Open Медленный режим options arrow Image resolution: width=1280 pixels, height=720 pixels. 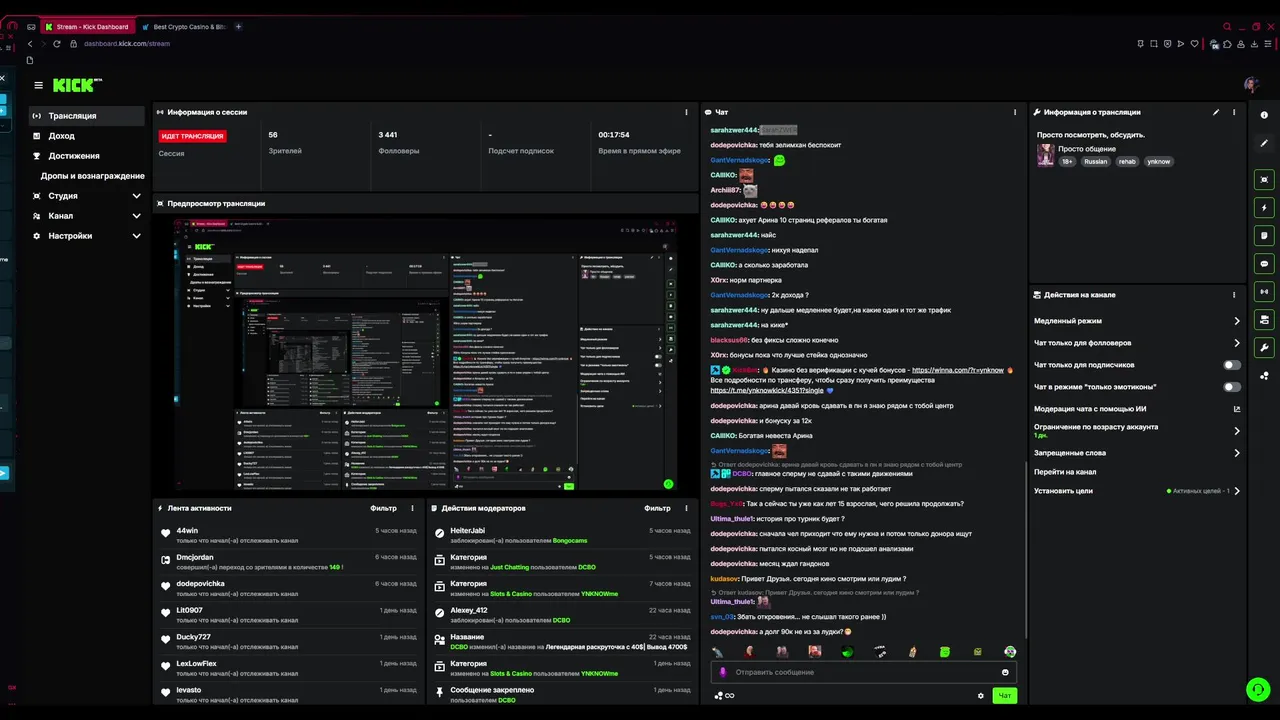(x=1237, y=321)
